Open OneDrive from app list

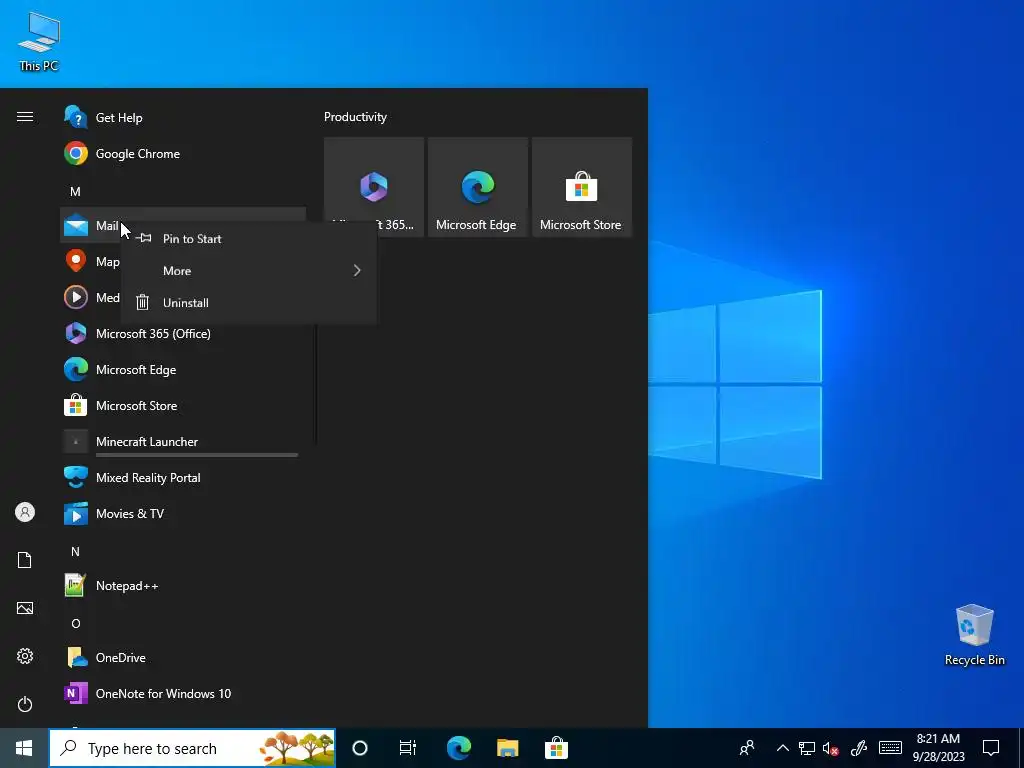pyautogui.click(x=183, y=658)
